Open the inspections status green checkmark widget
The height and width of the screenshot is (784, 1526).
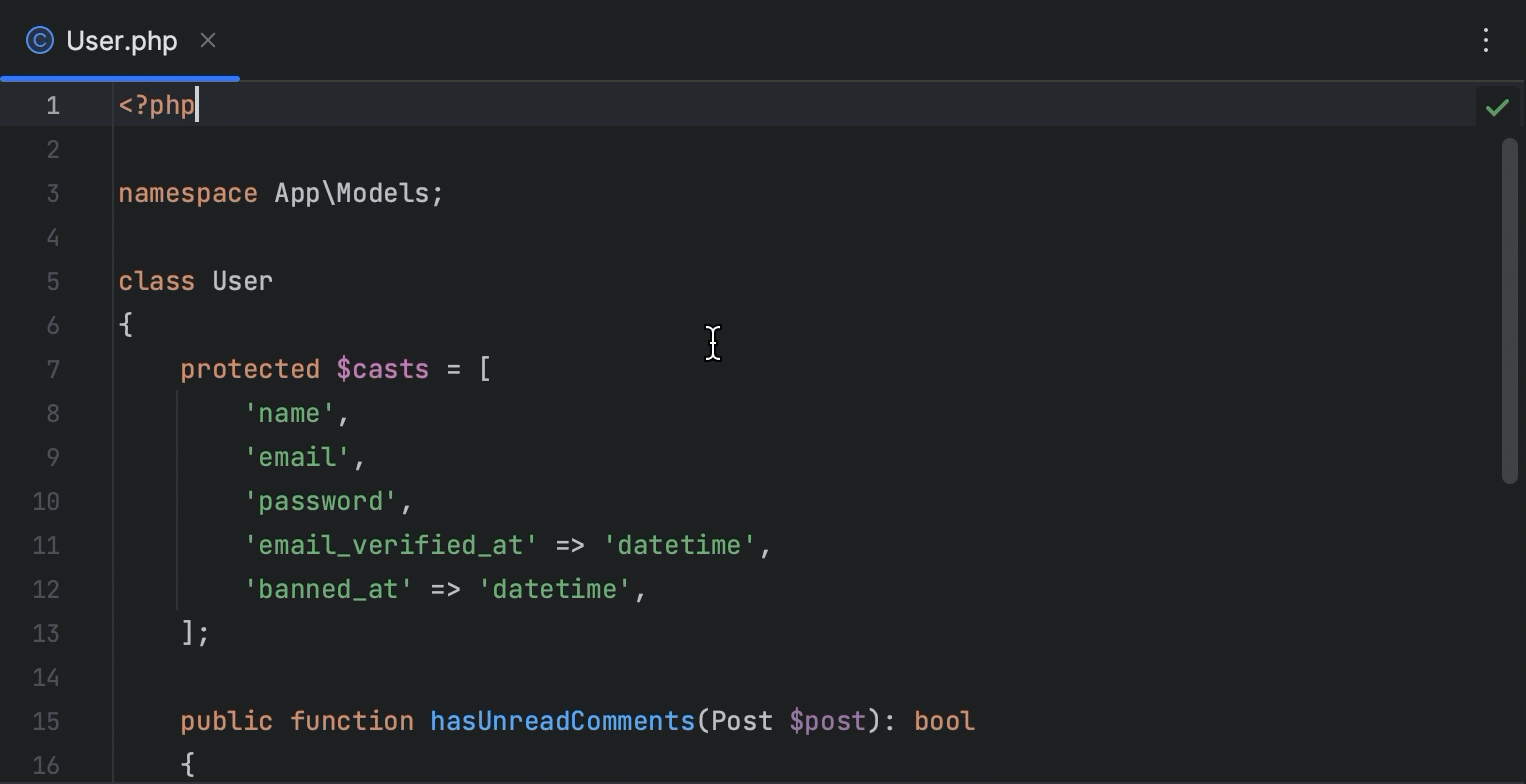tap(1497, 106)
